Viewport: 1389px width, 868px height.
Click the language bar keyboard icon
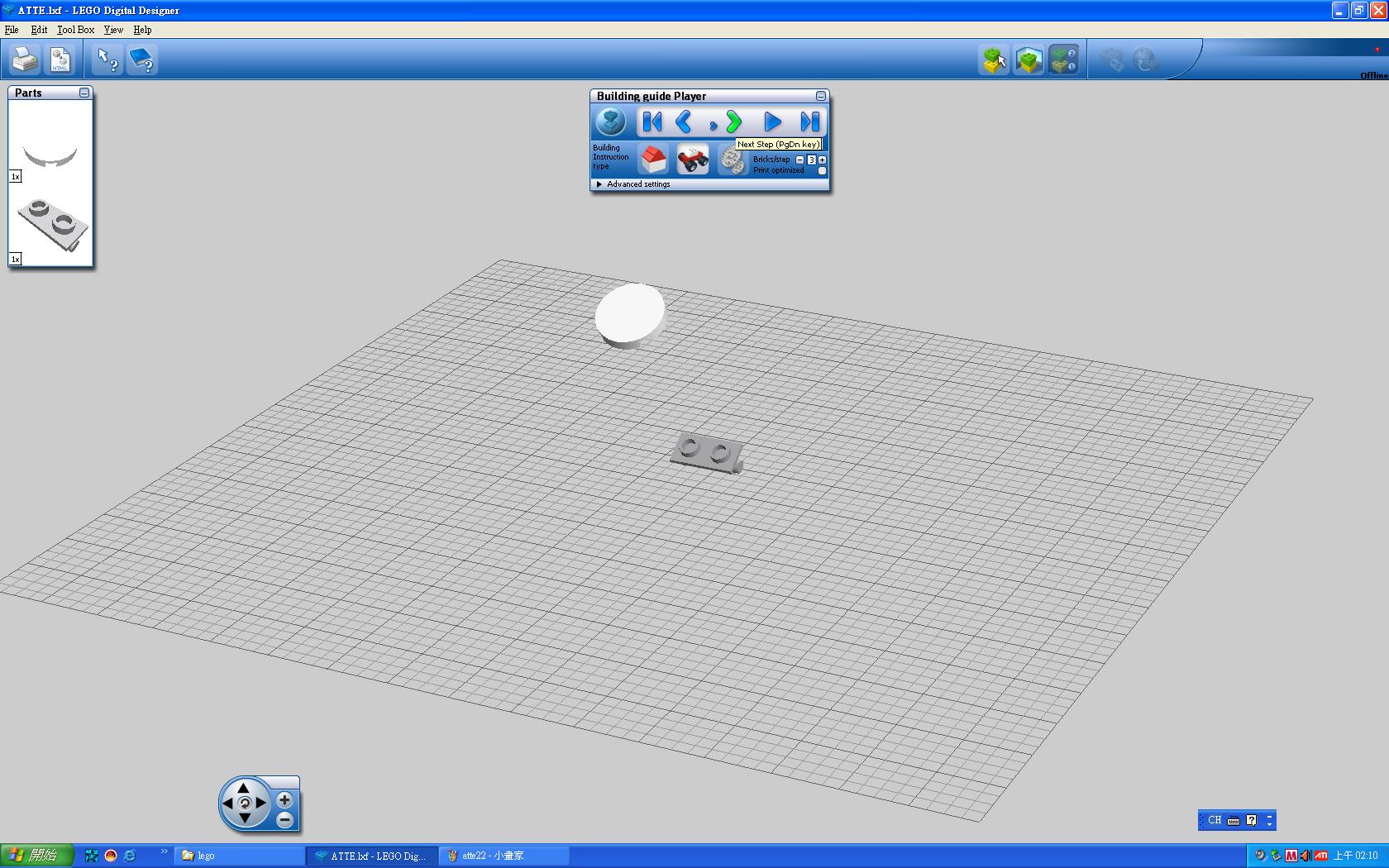pyautogui.click(x=1234, y=820)
